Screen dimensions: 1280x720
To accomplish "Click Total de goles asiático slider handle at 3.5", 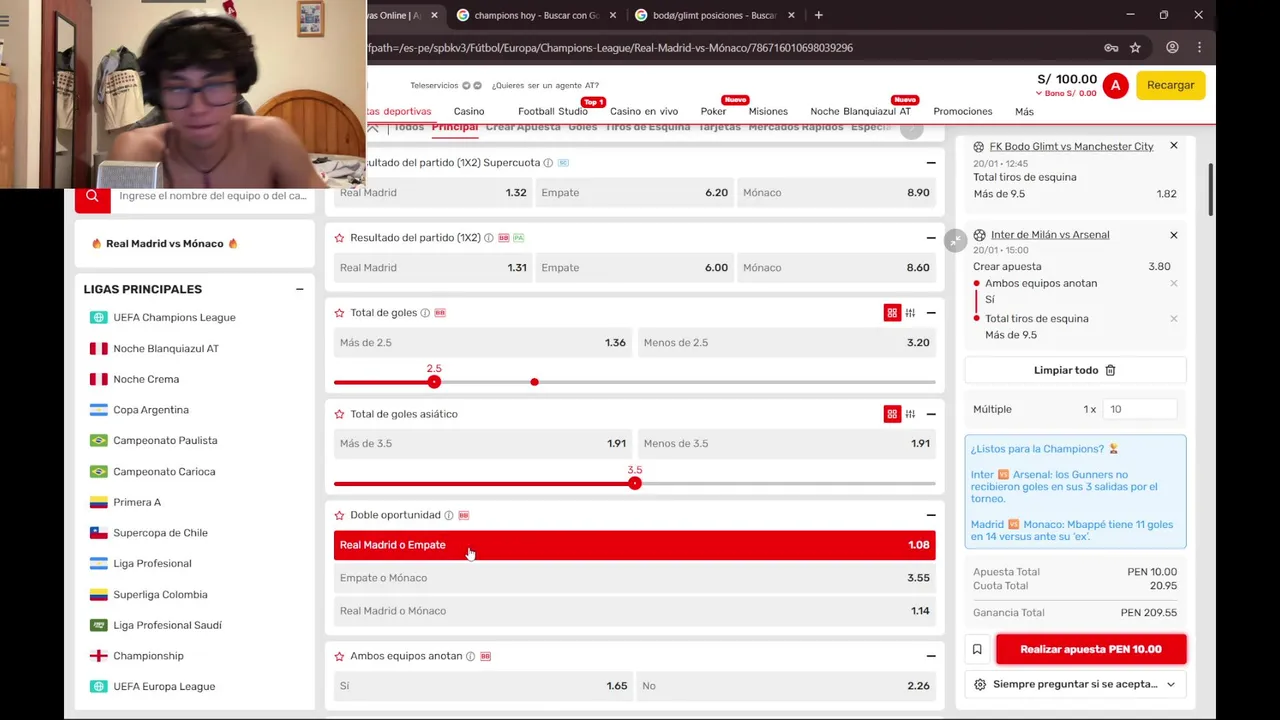I will point(635,483).
